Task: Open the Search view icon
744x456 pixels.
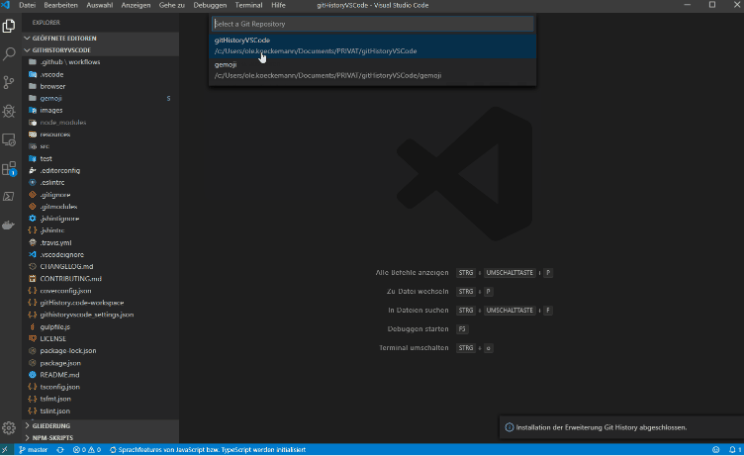Action: tap(9, 54)
